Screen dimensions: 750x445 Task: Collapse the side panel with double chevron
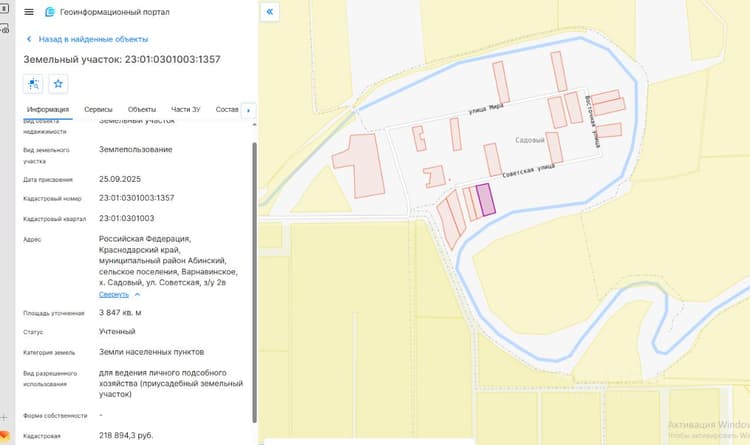[270, 11]
